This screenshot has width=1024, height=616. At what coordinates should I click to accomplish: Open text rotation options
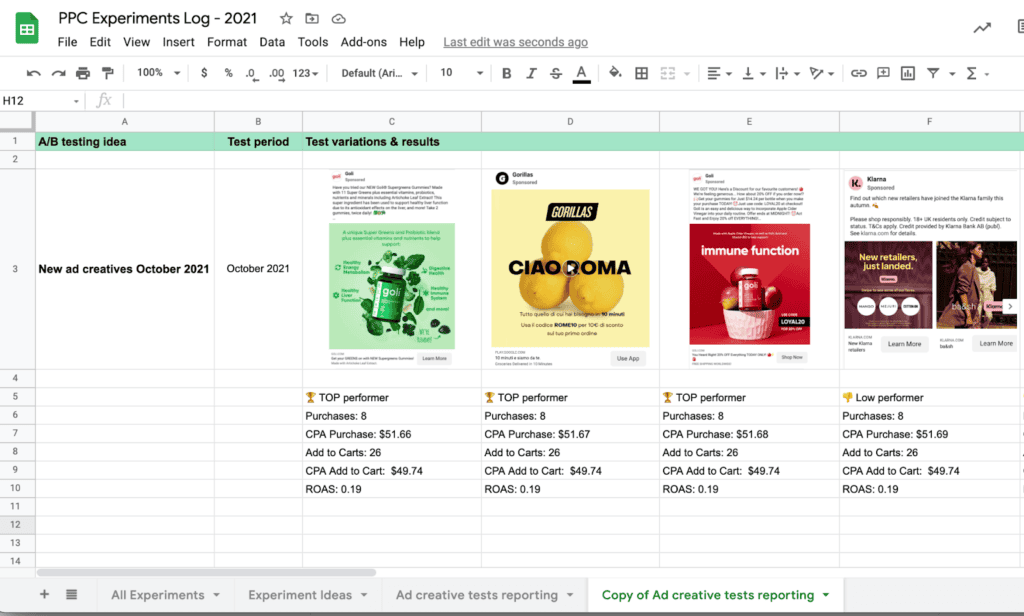coord(821,73)
